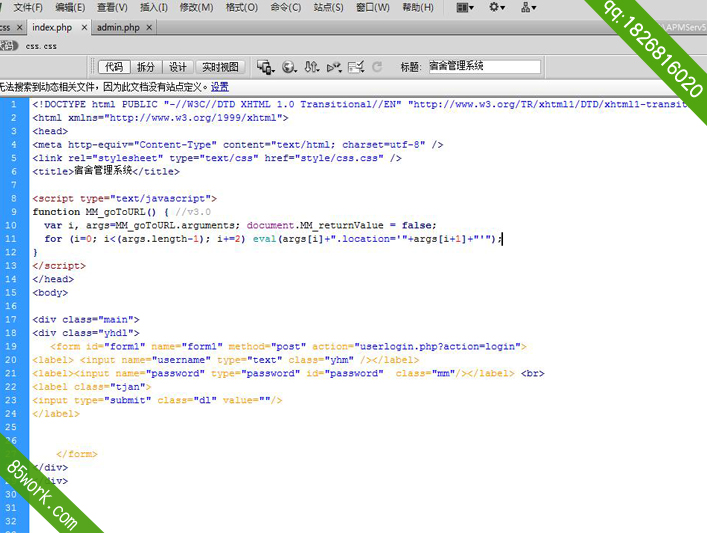Open the 帮助(H) menu
The width and height of the screenshot is (707, 533).
[x=418, y=8]
